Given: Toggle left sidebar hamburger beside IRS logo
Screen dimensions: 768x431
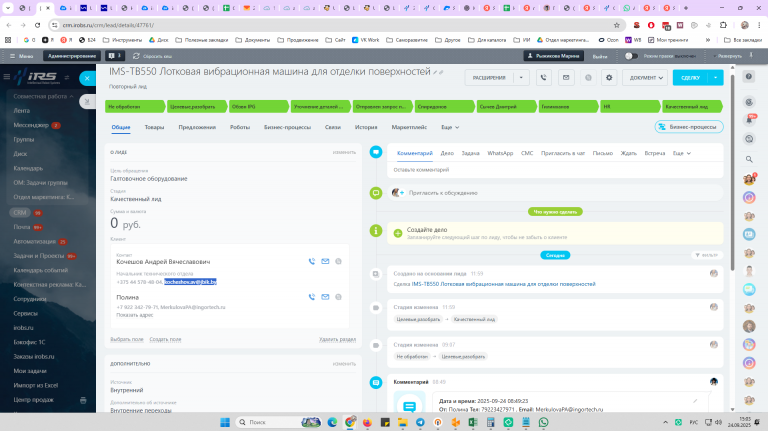Looking at the screenshot, I should 7,77.
